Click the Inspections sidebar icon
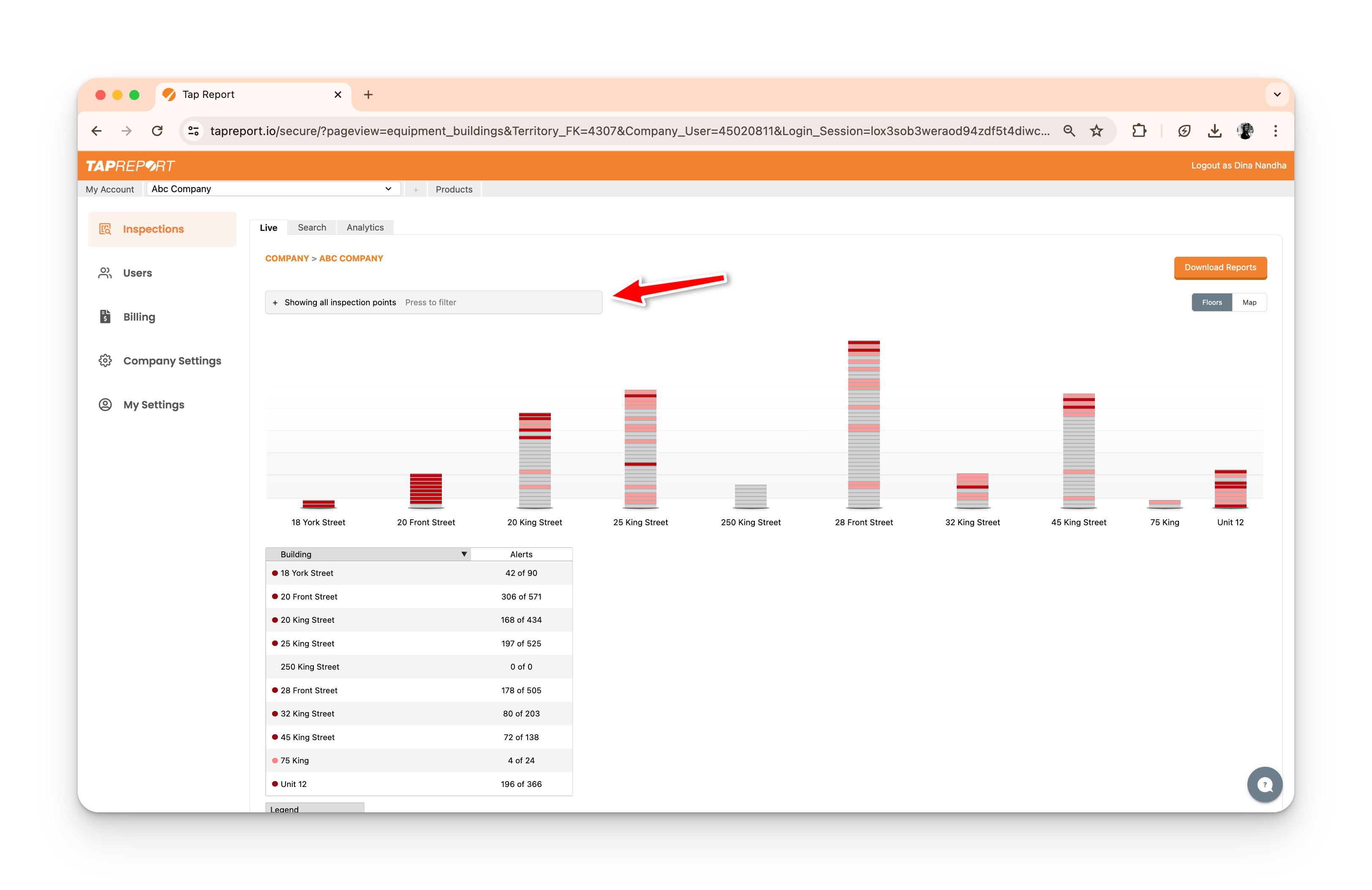Viewport: 1372px width, 890px height. (x=105, y=229)
